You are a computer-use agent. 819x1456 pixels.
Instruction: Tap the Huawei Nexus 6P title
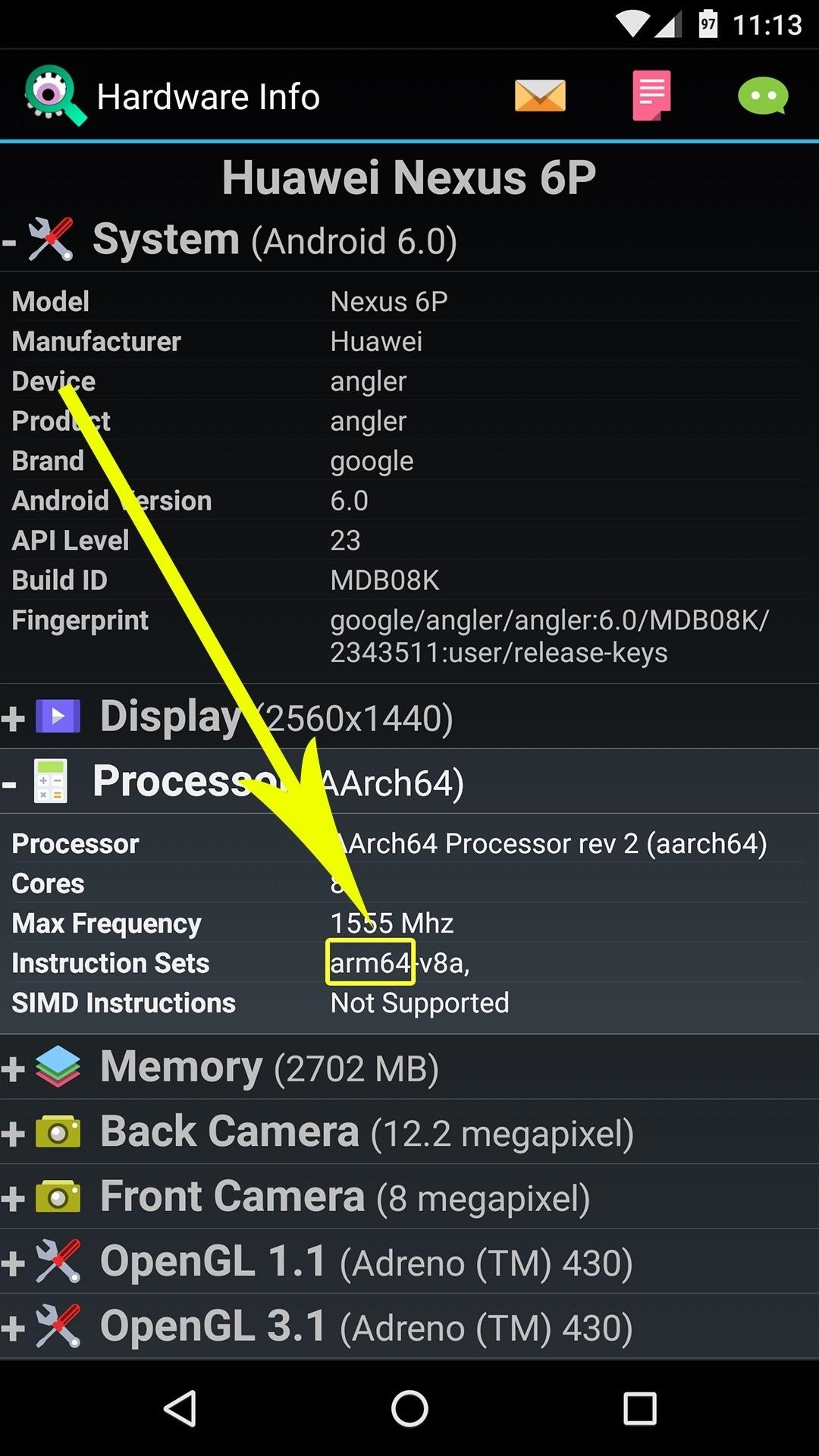pos(409,177)
